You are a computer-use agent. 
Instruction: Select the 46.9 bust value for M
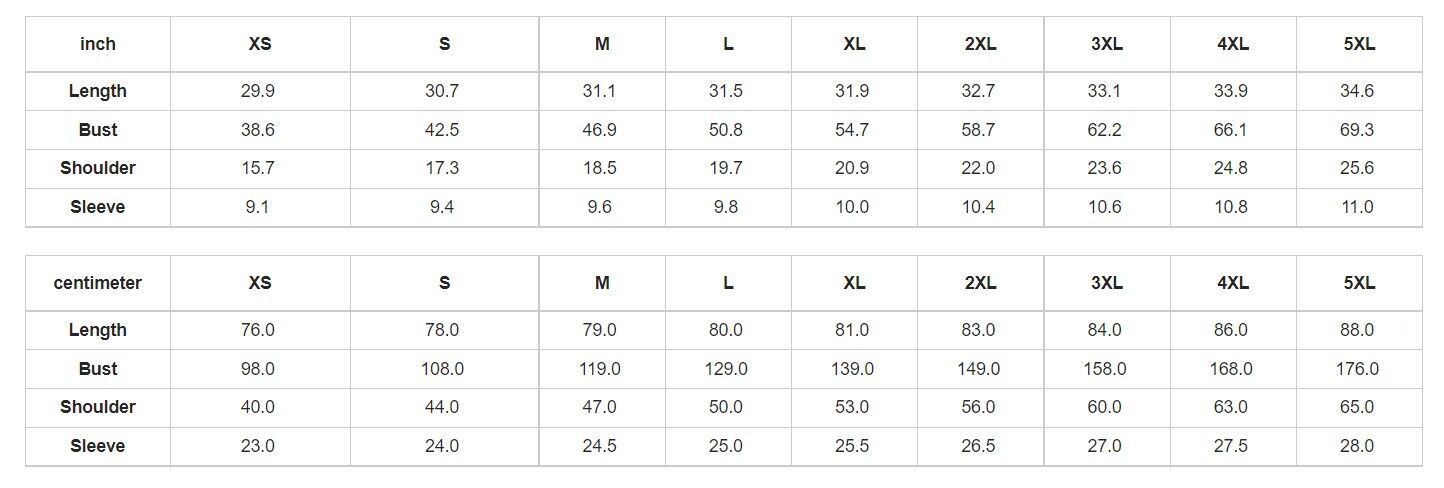coord(599,130)
